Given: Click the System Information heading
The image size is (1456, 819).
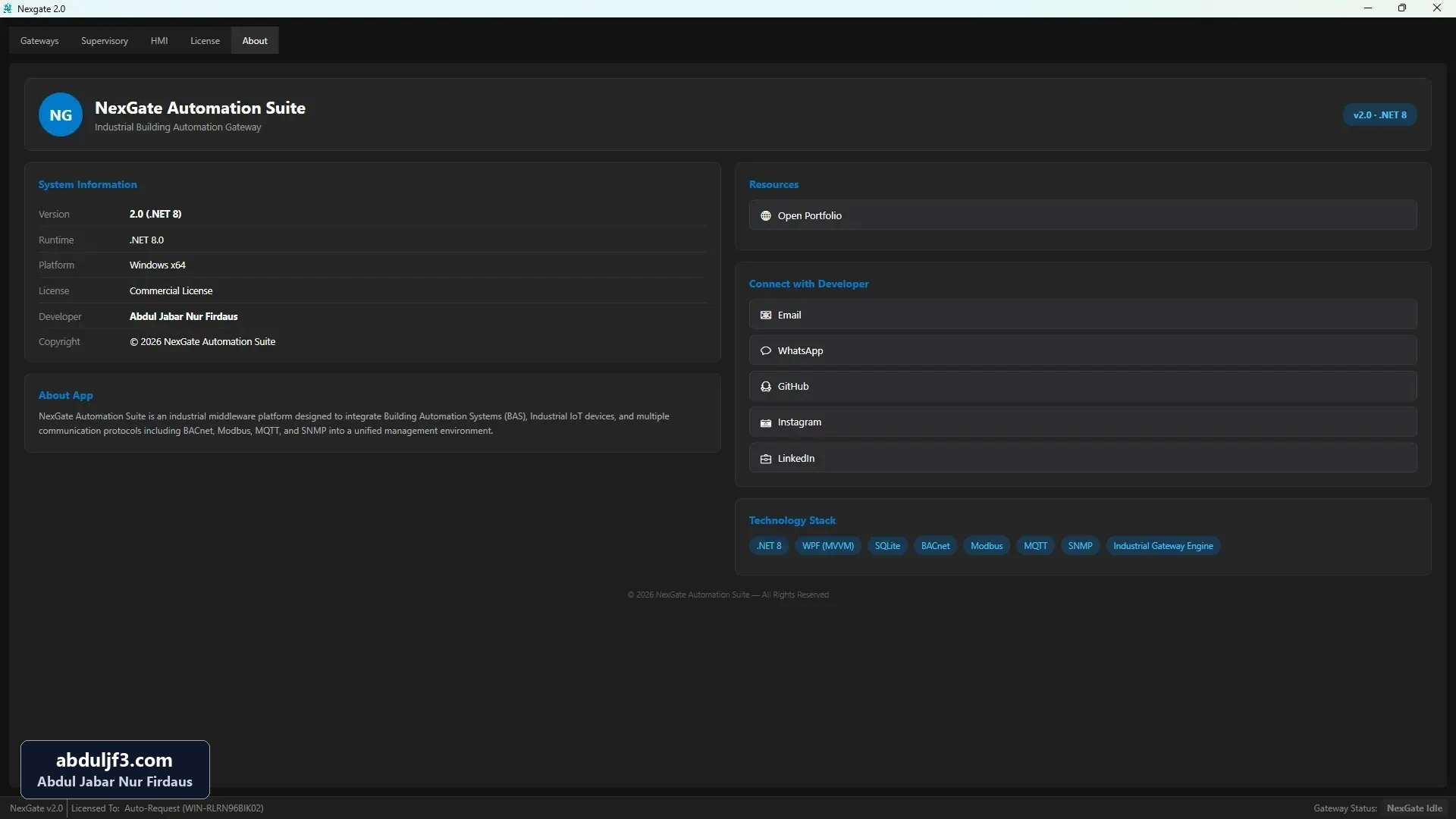Looking at the screenshot, I should click(x=88, y=185).
